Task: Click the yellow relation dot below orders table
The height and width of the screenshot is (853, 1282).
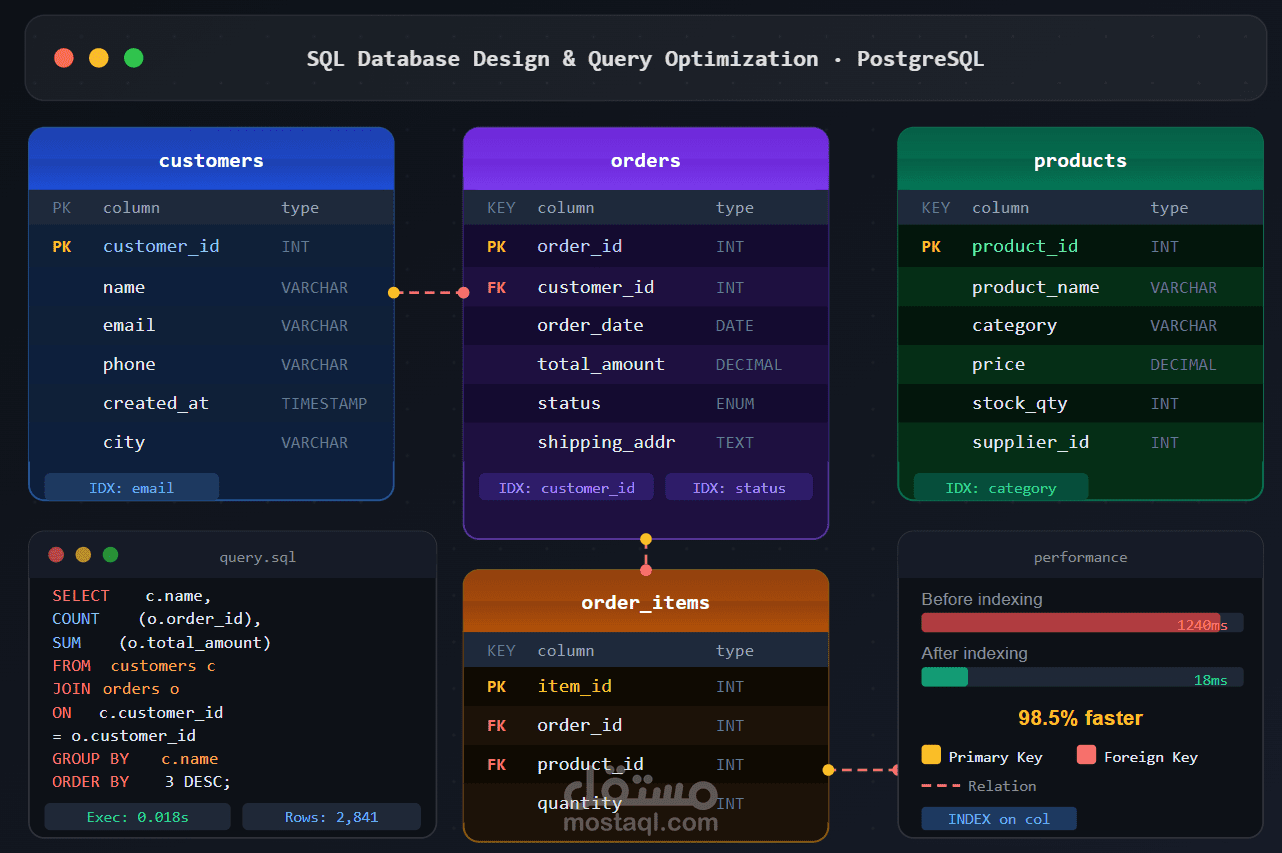Action: (646, 540)
